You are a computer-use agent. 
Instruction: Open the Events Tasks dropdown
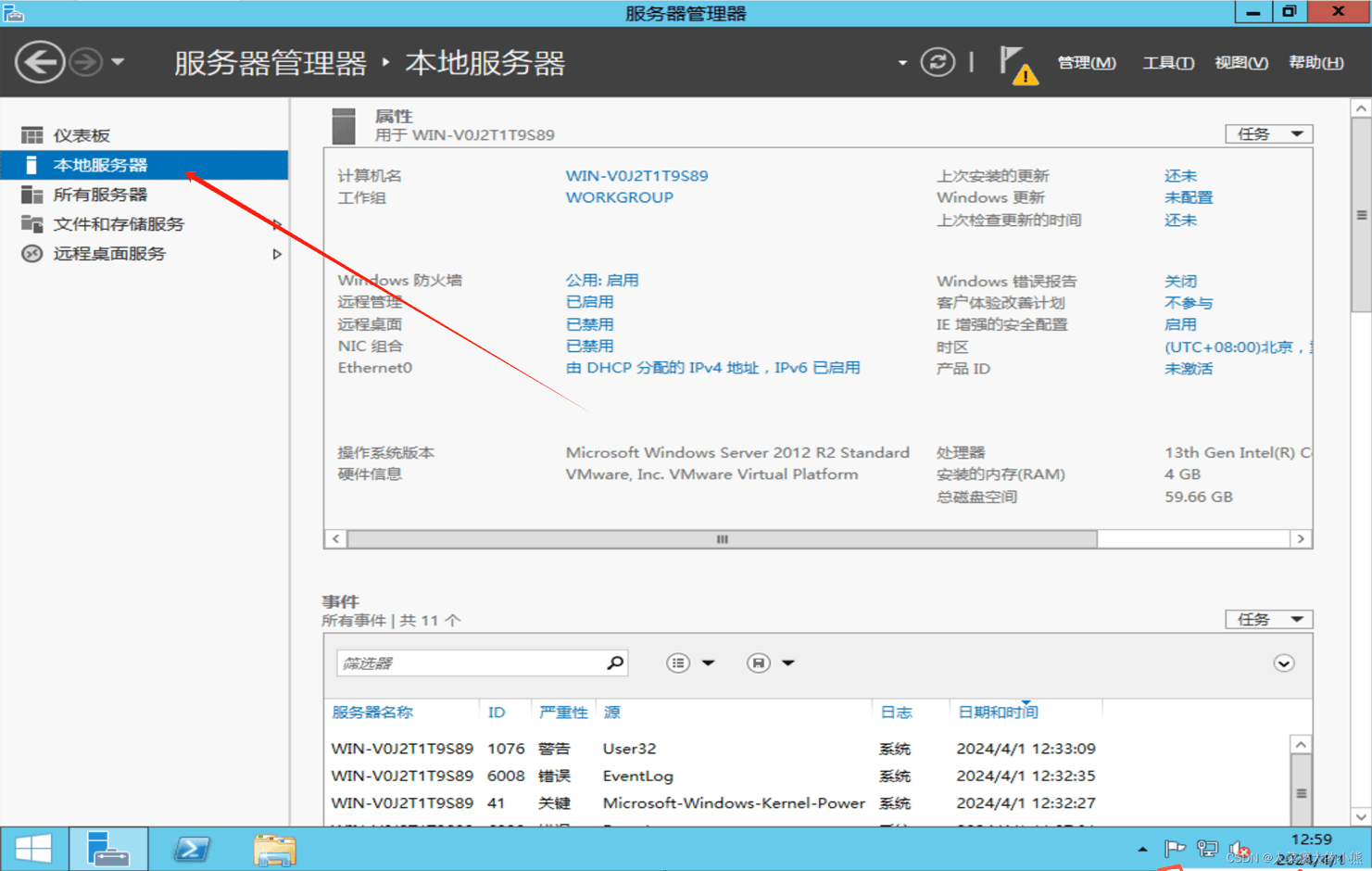pyautogui.click(x=1268, y=619)
